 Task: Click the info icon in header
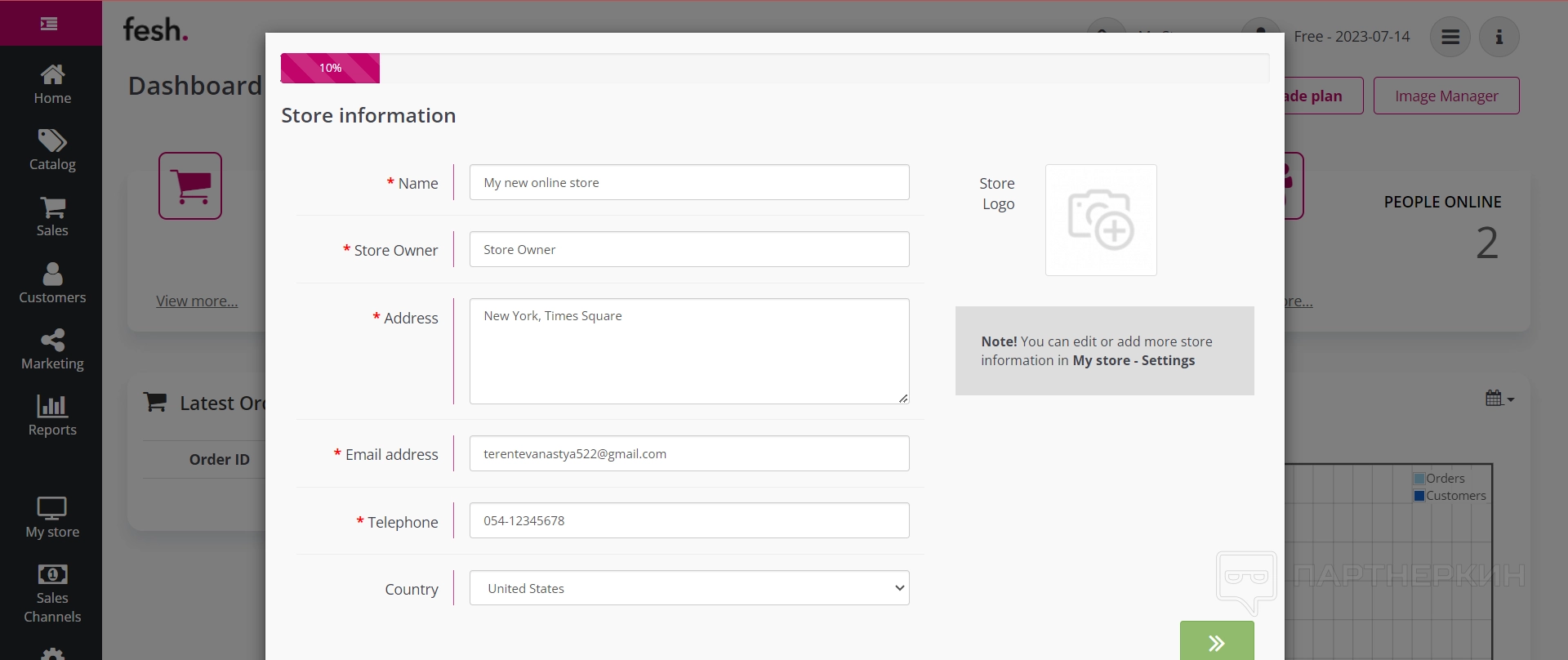(x=1499, y=37)
